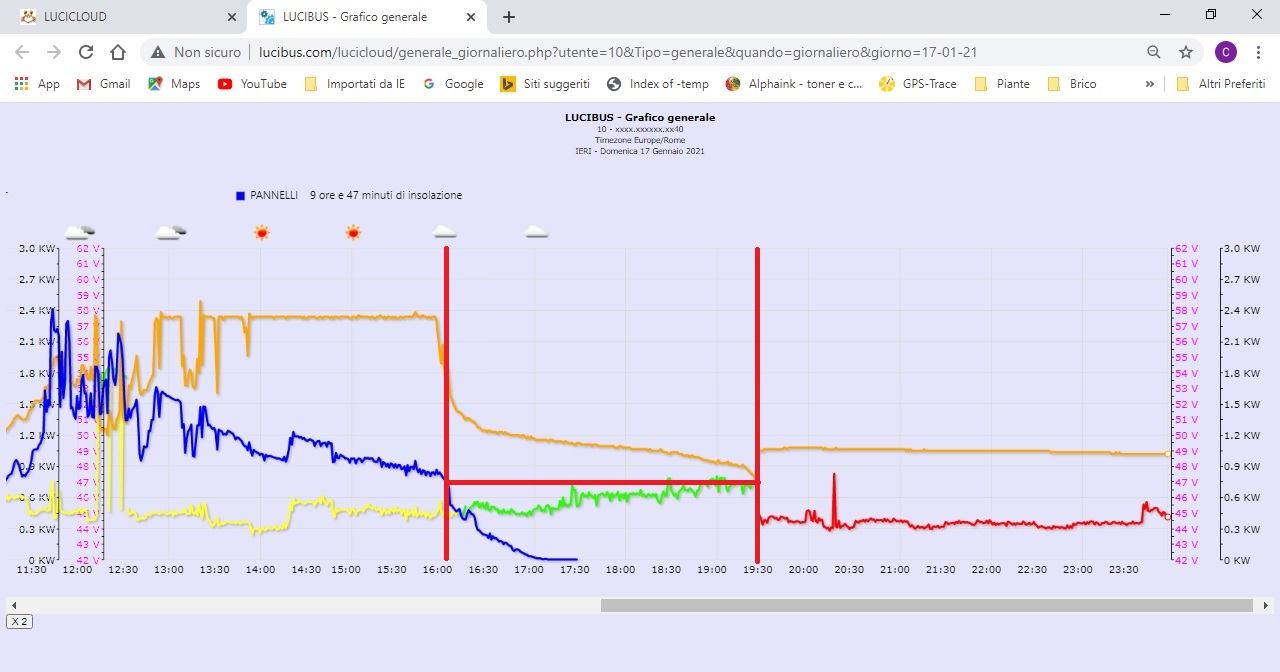
Task: Open the Gmail bookmark
Action: (104, 84)
